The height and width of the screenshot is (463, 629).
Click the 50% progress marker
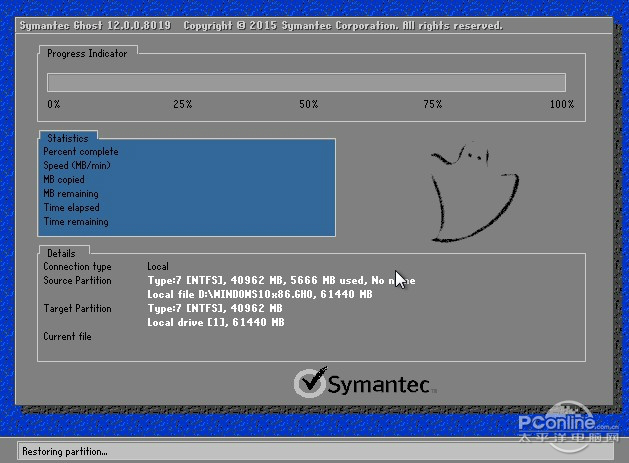pyautogui.click(x=308, y=104)
